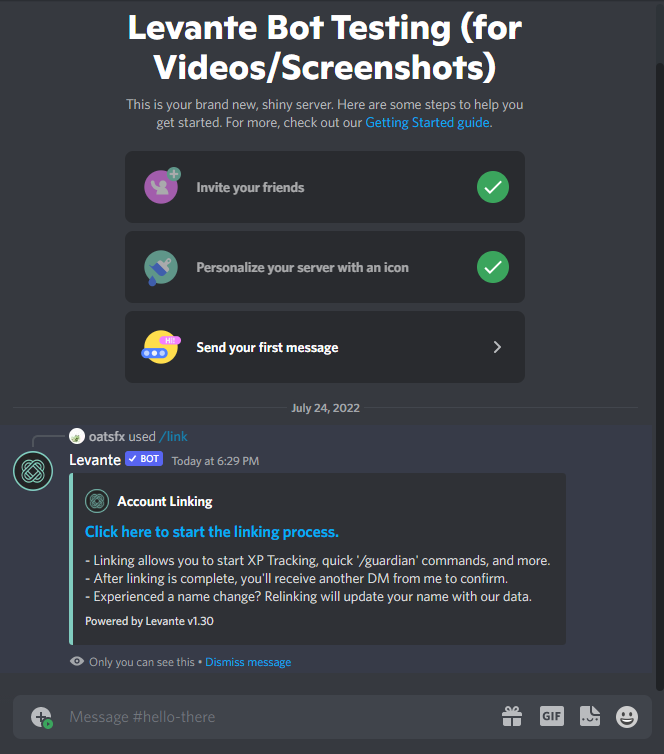Click the oatsfx username
This screenshot has height=754, width=664.
pos(107,437)
